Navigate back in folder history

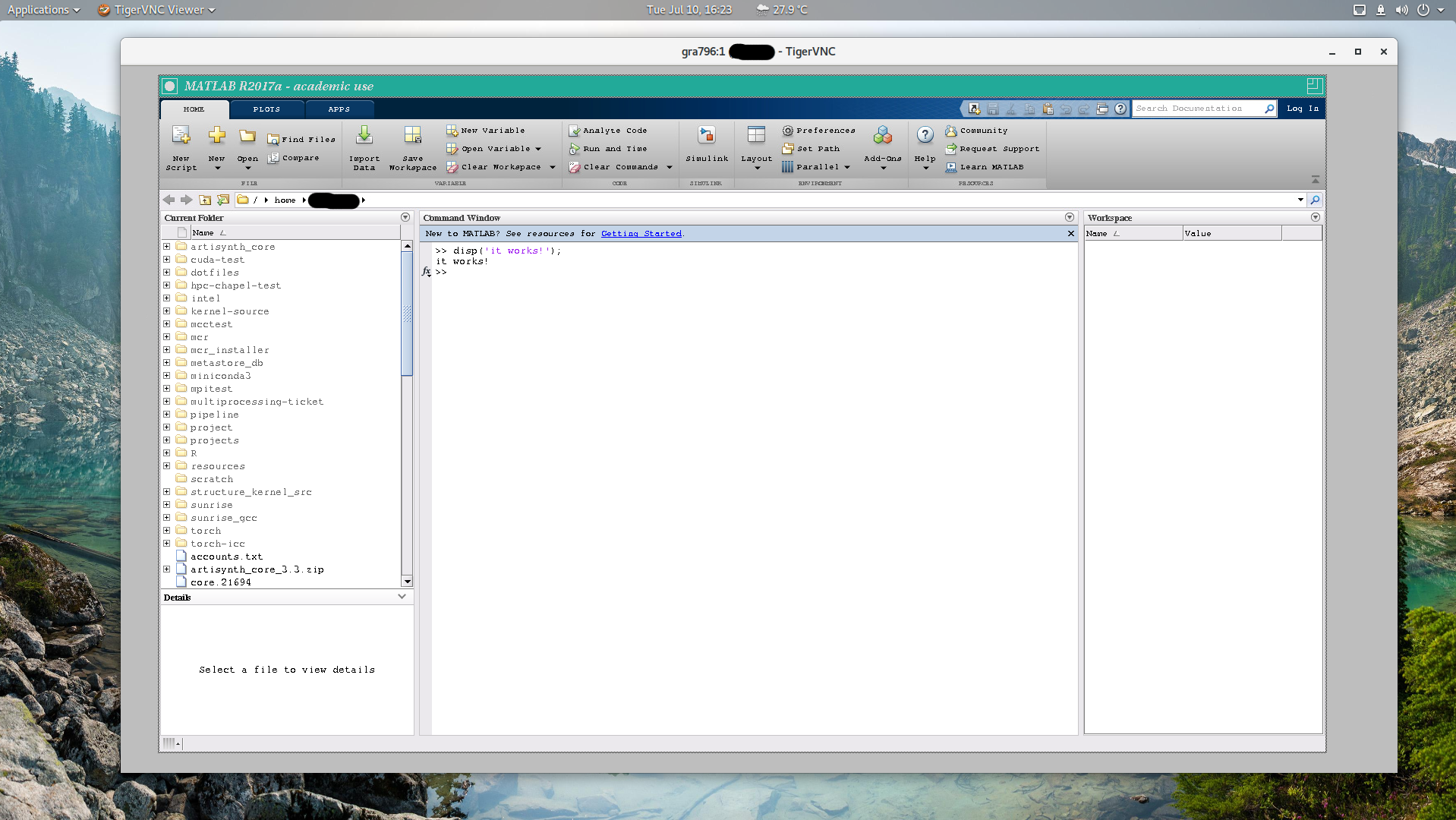point(169,200)
